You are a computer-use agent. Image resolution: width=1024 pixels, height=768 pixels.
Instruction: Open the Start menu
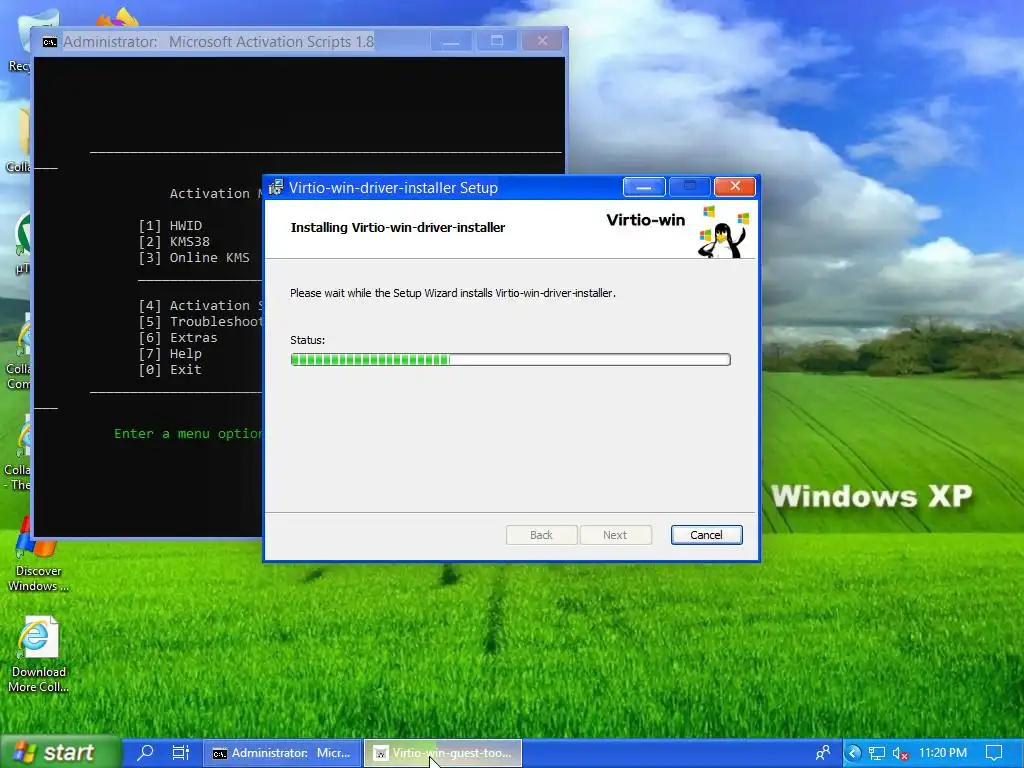[x=60, y=752]
